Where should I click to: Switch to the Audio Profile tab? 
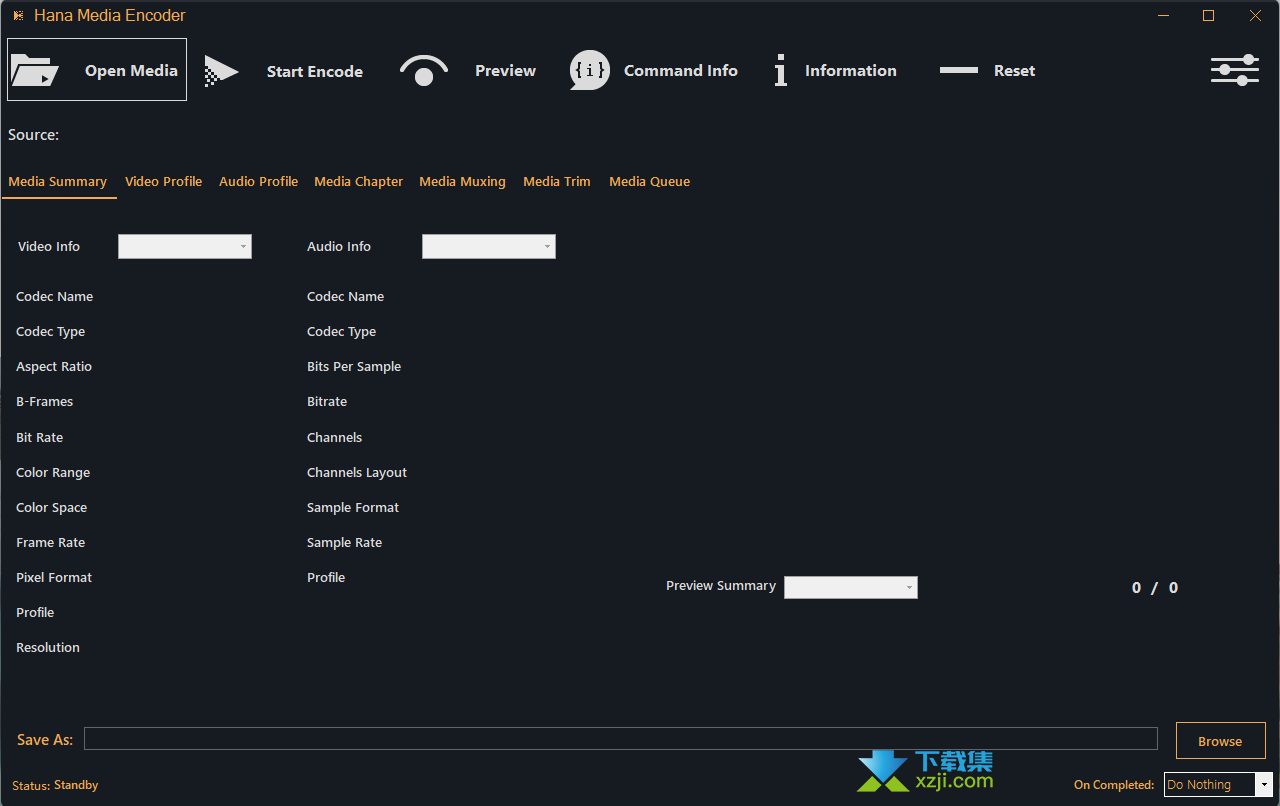click(258, 182)
